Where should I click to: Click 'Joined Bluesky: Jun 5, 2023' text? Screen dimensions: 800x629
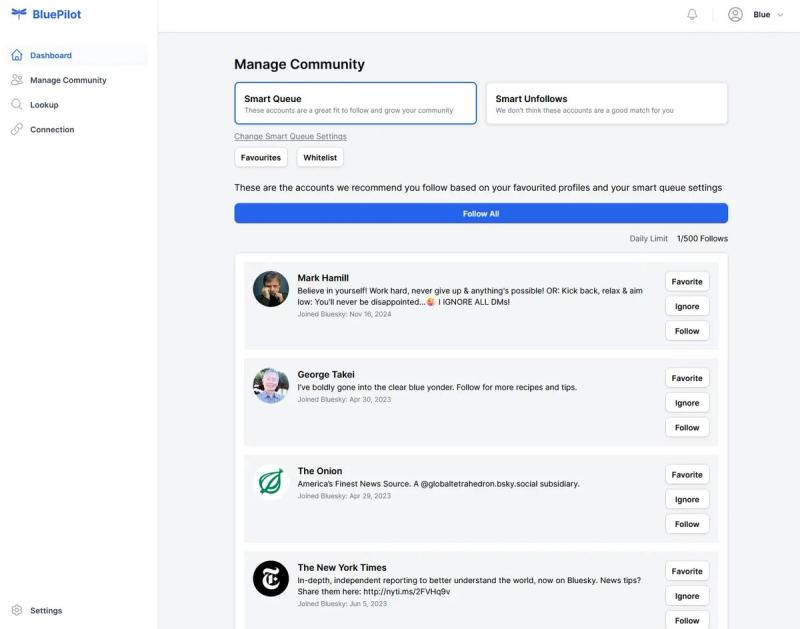click(x=342, y=603)
